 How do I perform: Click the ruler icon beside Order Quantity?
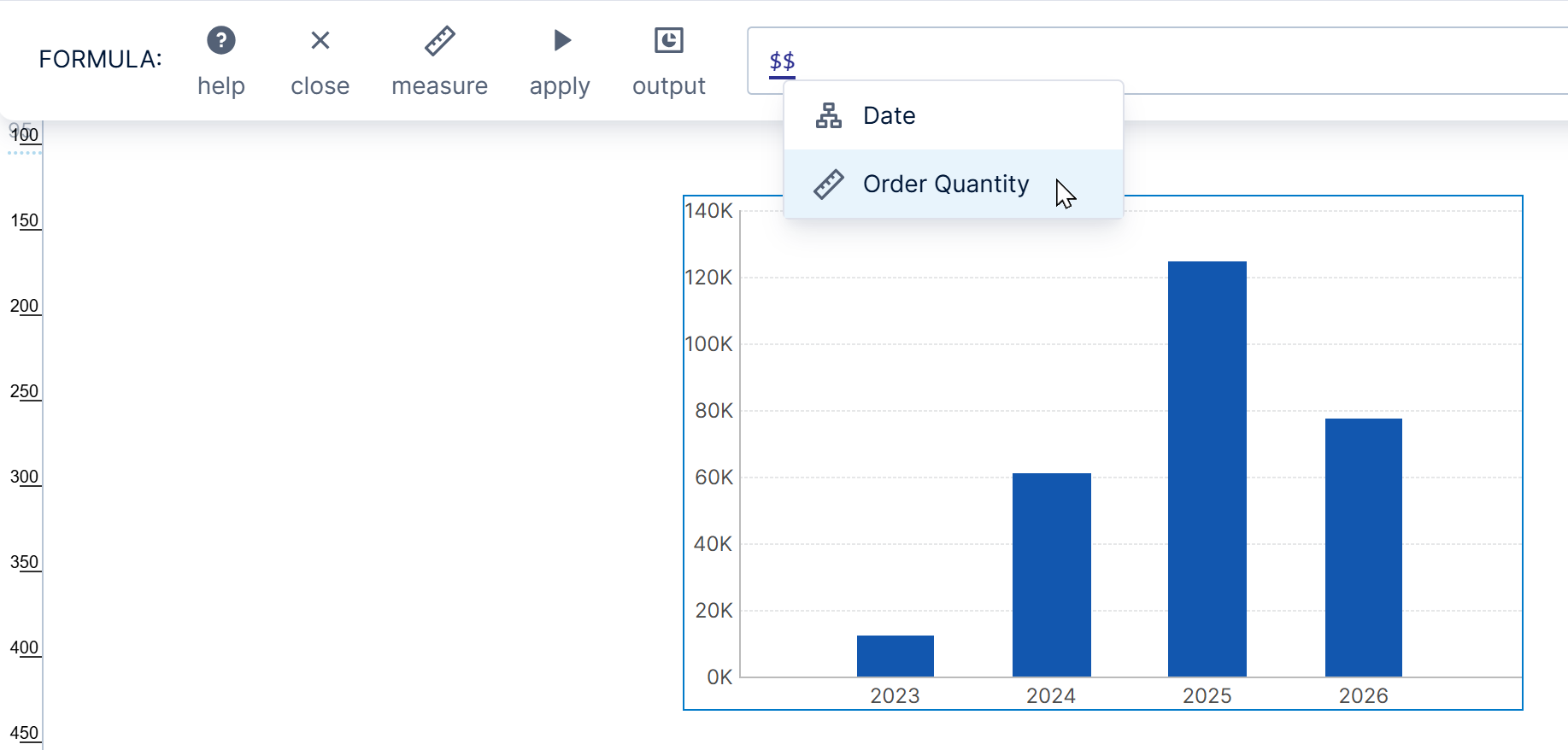828,185
